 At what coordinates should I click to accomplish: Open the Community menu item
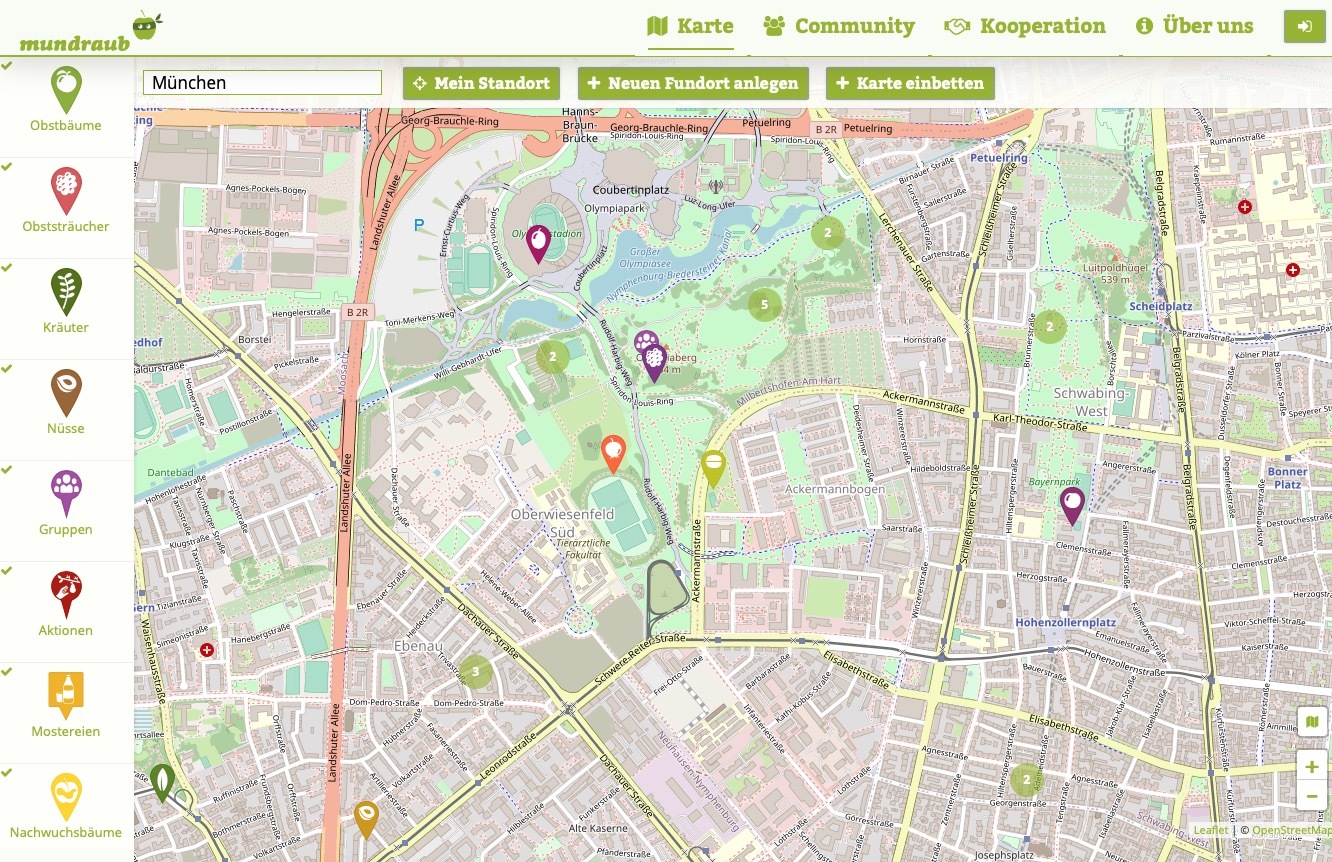[x=838, y=26]
